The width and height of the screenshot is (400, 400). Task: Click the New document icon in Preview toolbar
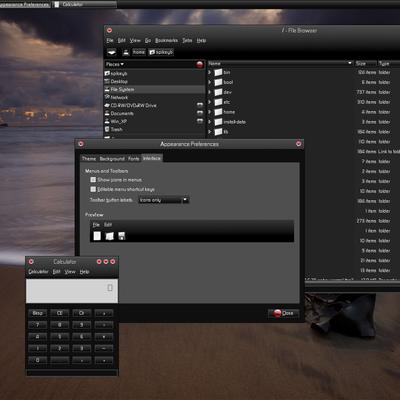pos(97,236)
